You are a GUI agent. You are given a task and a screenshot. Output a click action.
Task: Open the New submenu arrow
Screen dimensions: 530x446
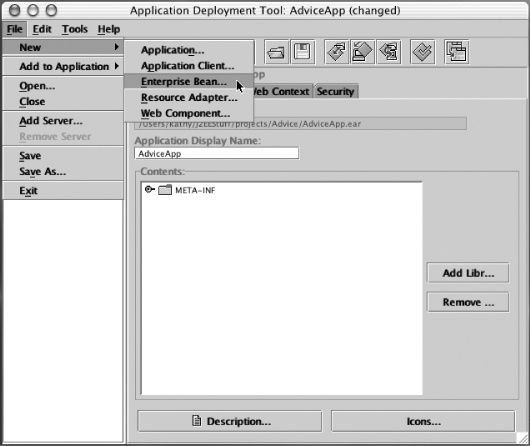click(117, 47)
